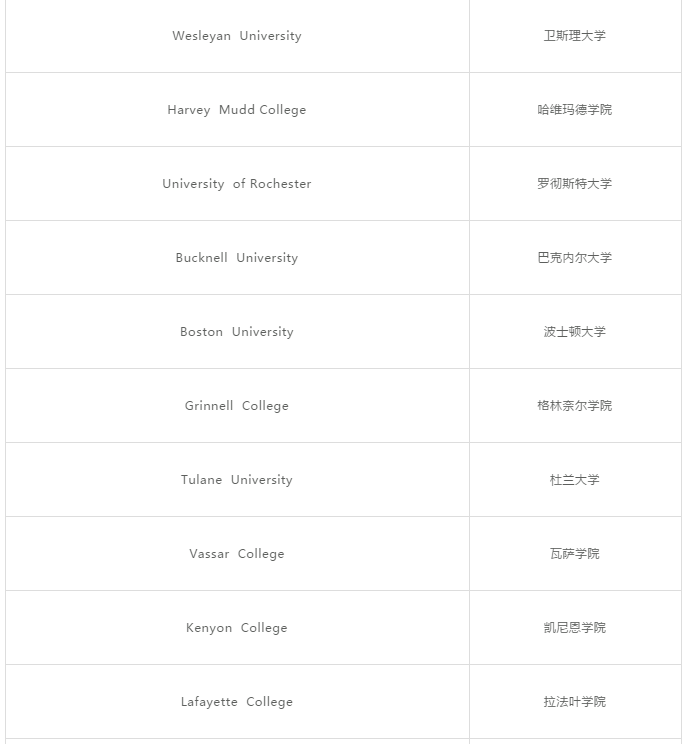The image size is (686, 744).
Task: Select the Chinese name 卫斯理大学
Action: (x=575, y=36)
